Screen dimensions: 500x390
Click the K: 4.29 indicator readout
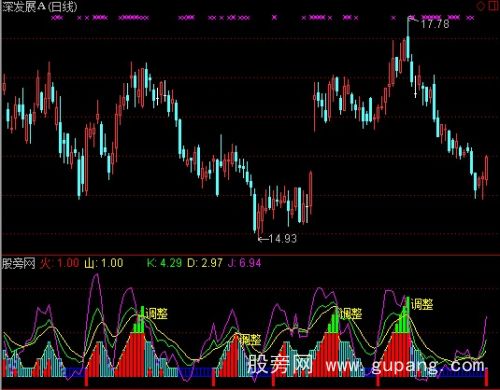click(x=164, y=263)
